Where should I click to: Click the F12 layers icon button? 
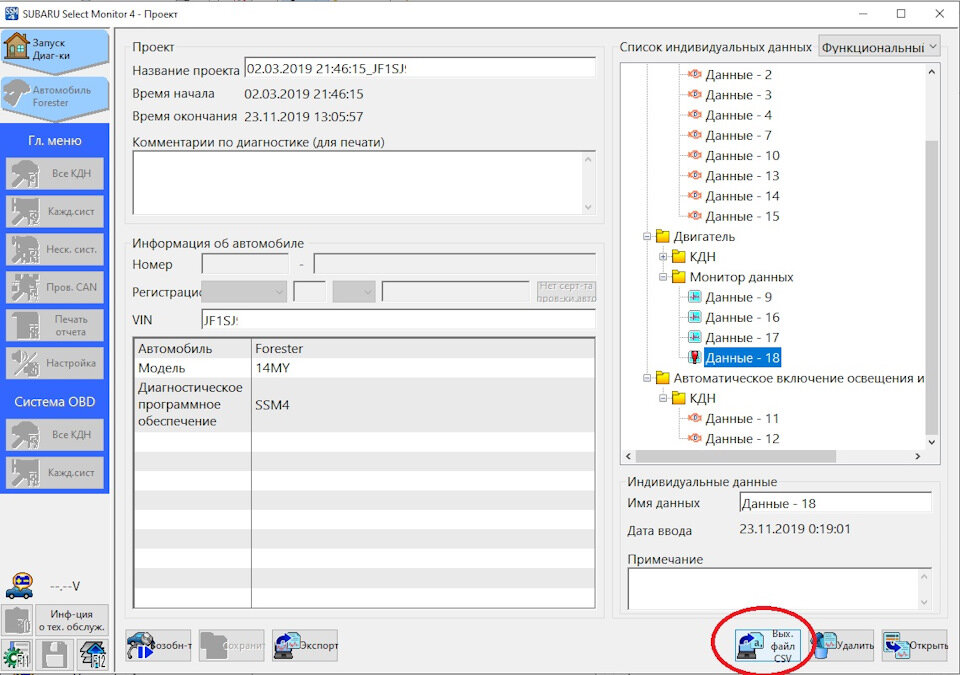pos(92,655)
